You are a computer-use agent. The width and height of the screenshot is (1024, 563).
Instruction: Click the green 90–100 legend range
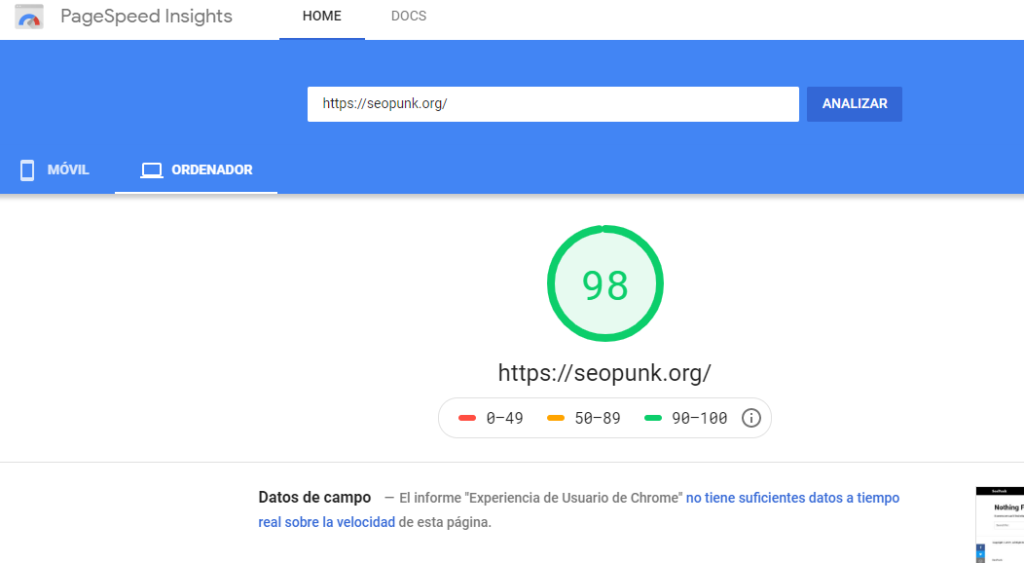click(x=686, y=418)
